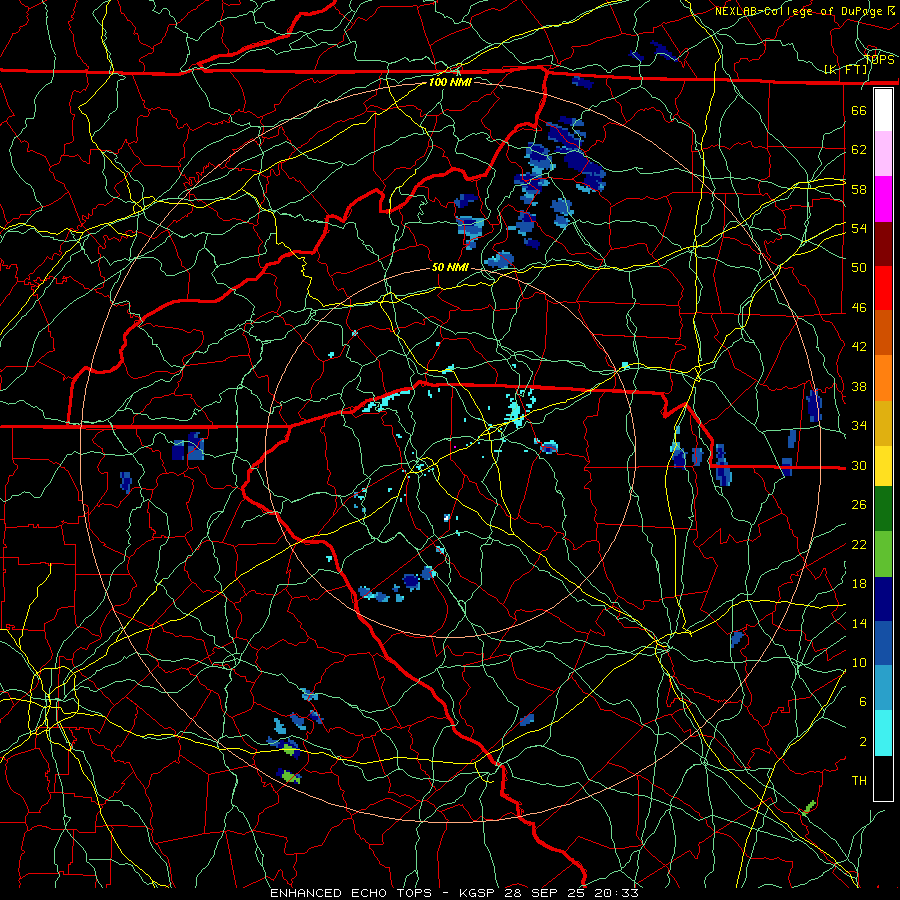900x900 pixels.
Task: Click the light pink legend swatch
Action: point(883,154)
